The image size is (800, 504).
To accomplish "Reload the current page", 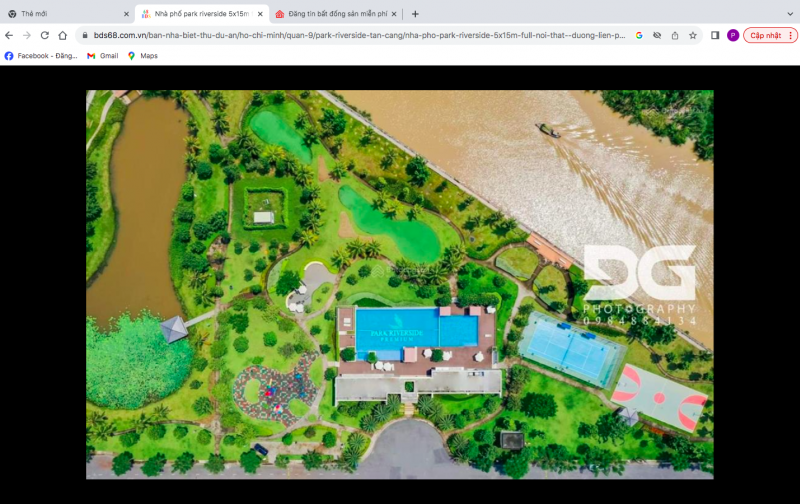I will pyautogui.click(x=45, y=35).
